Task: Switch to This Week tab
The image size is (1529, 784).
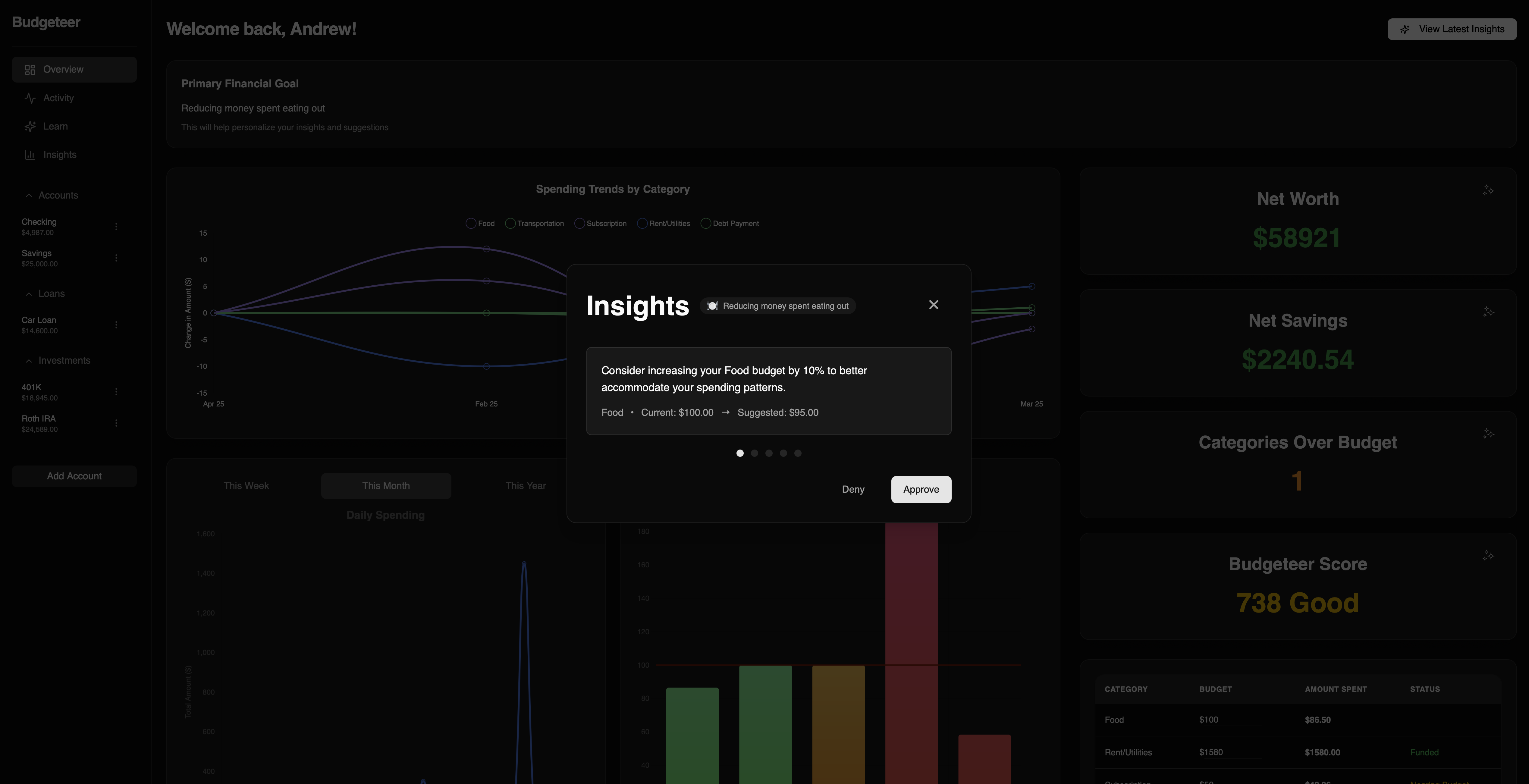Action: coord(246,485)
